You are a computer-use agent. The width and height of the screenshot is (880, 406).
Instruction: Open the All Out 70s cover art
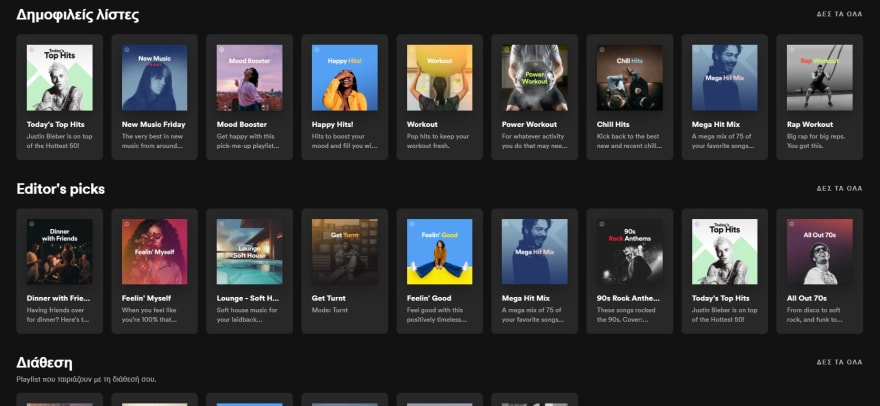click(x=819, y=252)
